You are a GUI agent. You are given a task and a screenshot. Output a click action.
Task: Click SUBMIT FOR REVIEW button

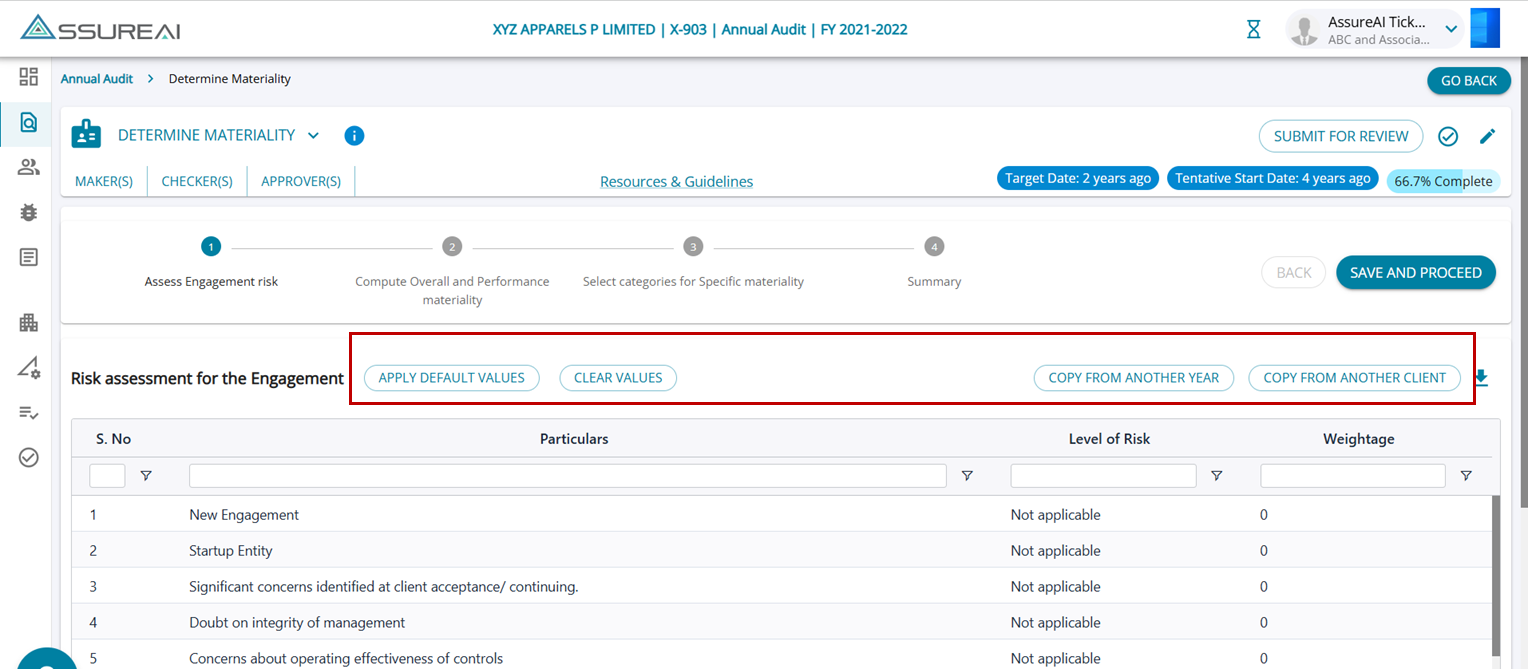point(1341,136)
